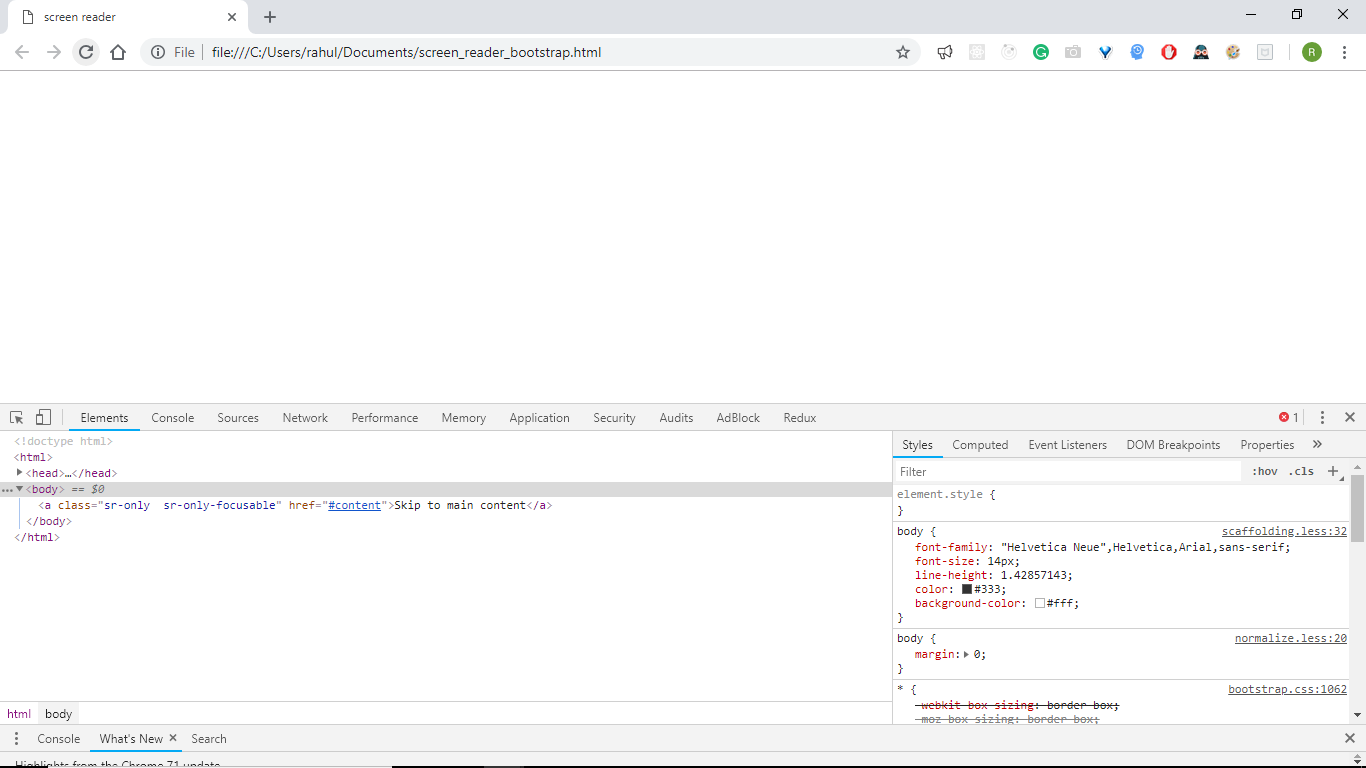The width and height of the screenshot is (1366, 768).
Task: Bookmark this page with star icon
Action: click(903, 52)
